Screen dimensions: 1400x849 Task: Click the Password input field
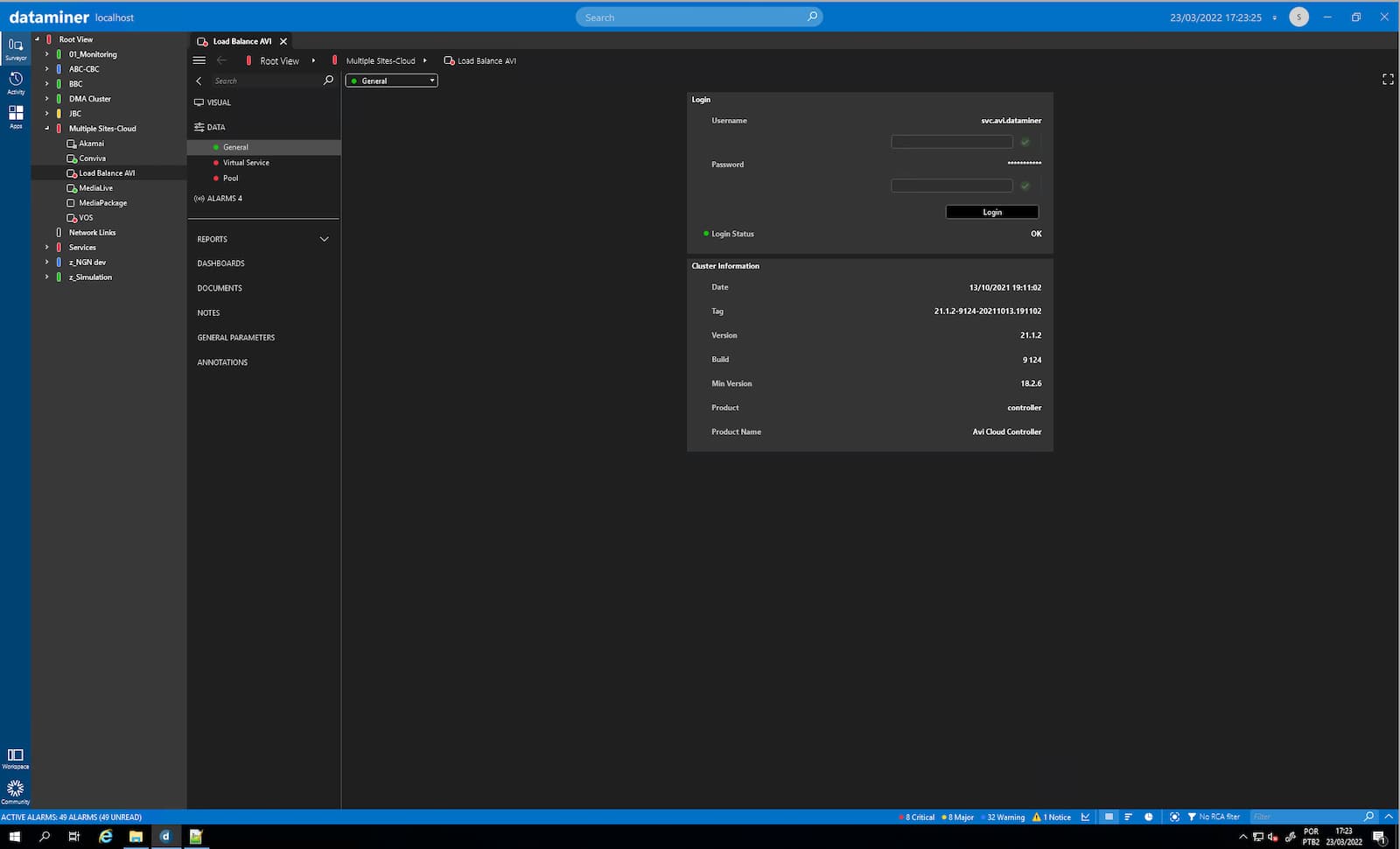(x=952, y=186)
